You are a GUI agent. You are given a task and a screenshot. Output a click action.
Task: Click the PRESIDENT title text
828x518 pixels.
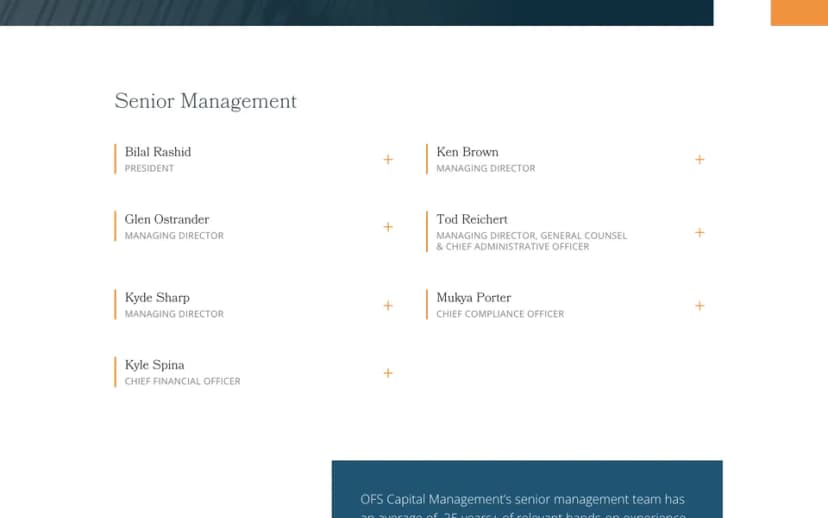(149, 168)
